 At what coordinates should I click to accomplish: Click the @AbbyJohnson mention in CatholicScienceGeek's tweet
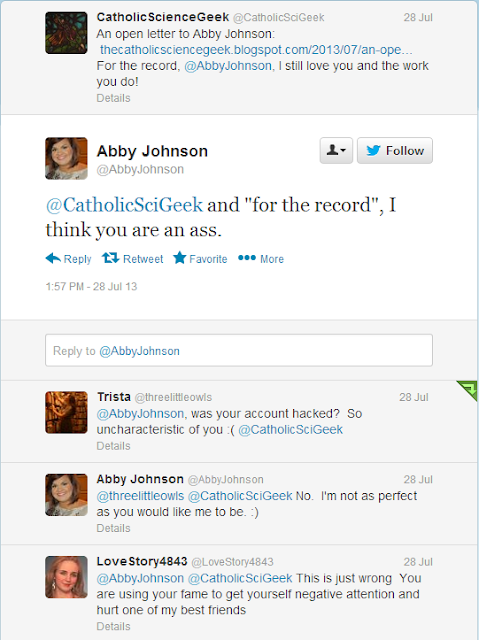(x=228, y=66)
